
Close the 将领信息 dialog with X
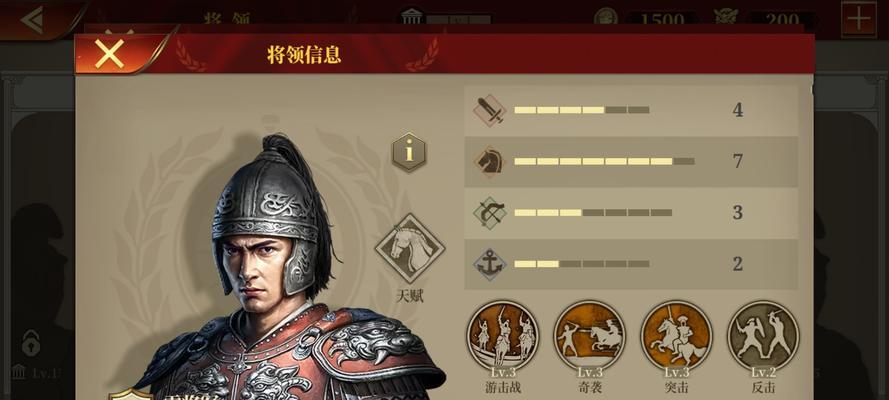click(109, 54)
